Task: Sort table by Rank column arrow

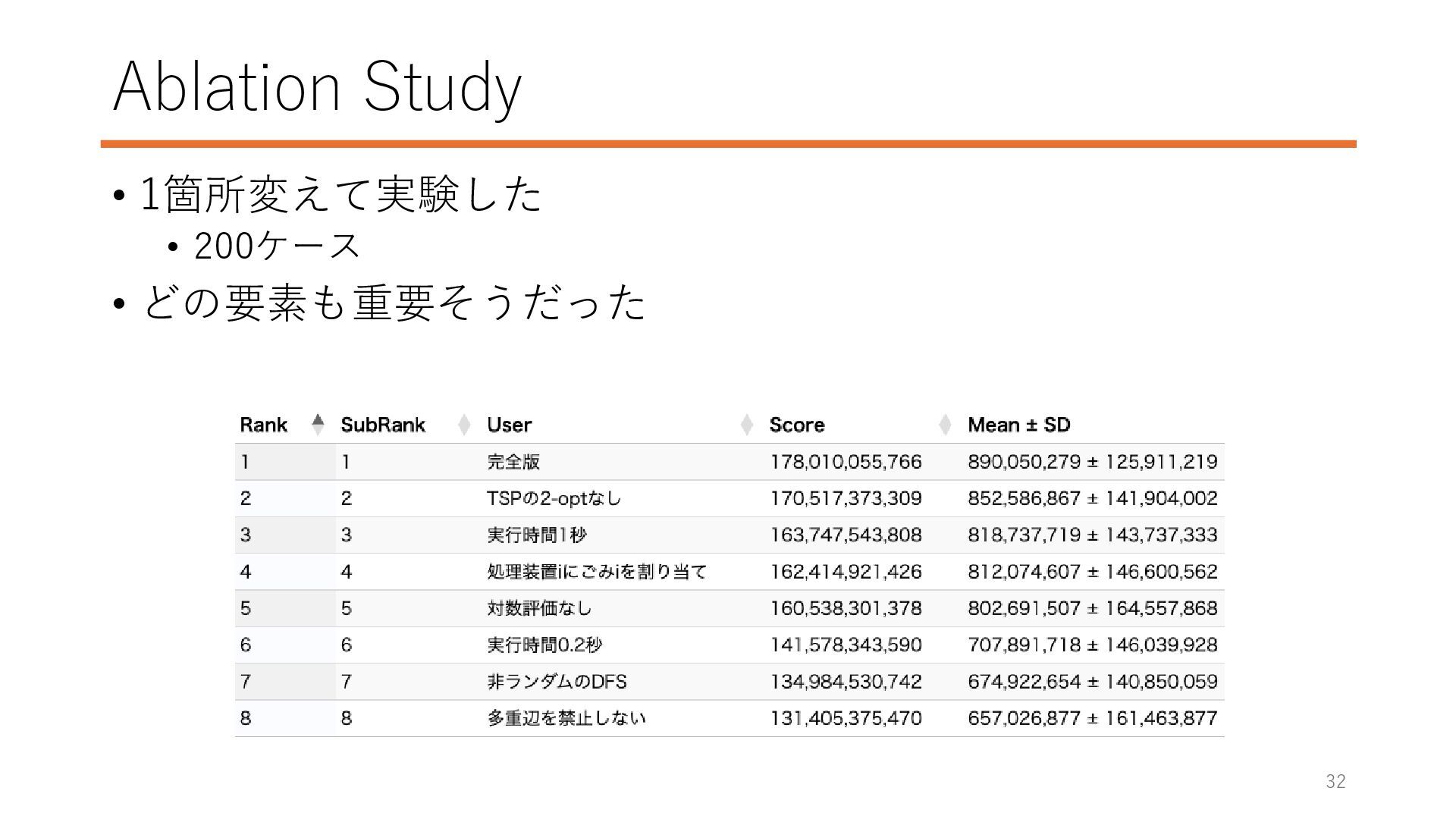Action: pos(318,425)
